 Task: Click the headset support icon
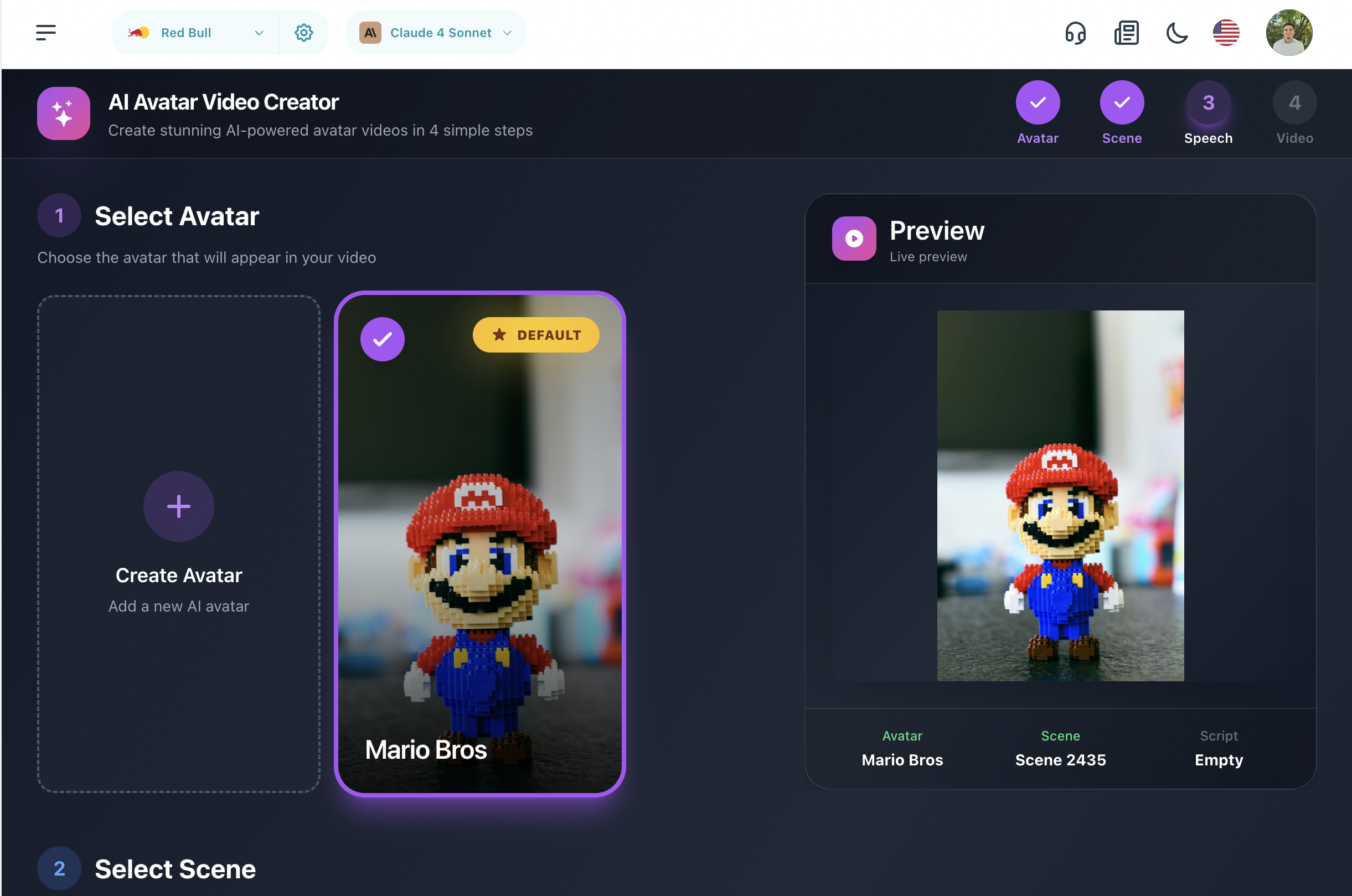tap(1075, 33)
